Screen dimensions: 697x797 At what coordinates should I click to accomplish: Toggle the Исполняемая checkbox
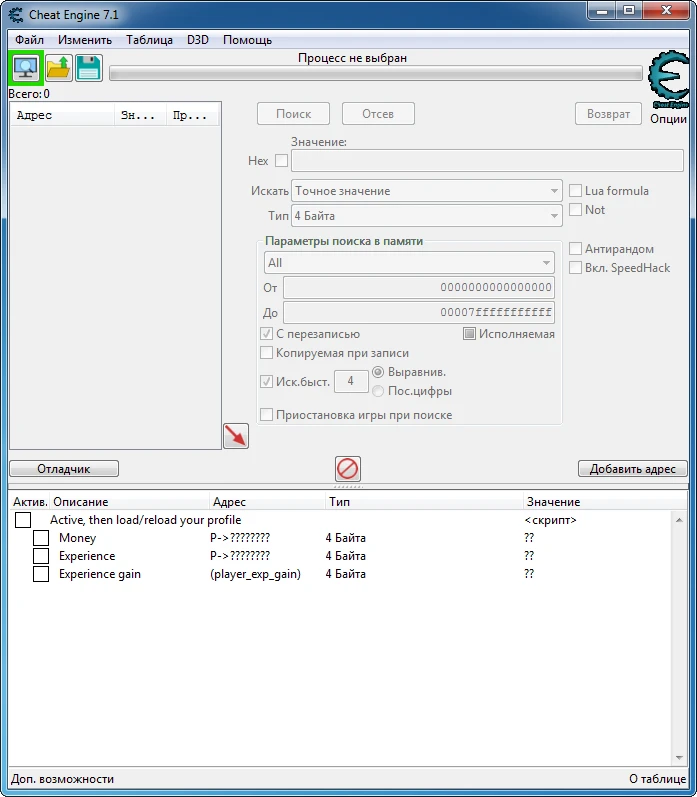coord(469,334)
